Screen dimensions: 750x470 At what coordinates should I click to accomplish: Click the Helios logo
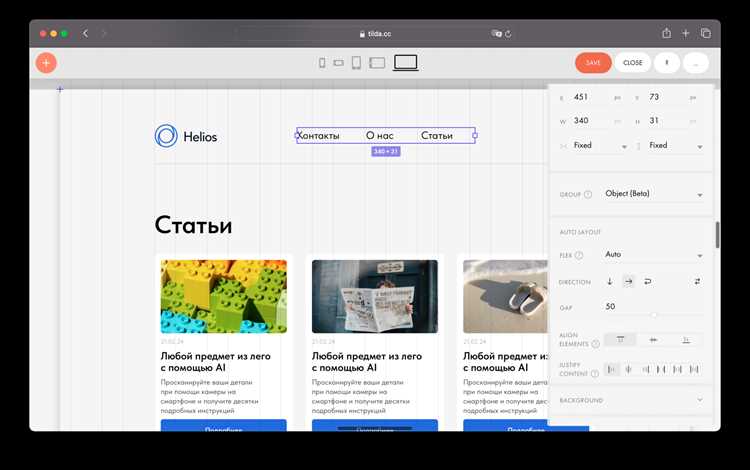[186, 136]
